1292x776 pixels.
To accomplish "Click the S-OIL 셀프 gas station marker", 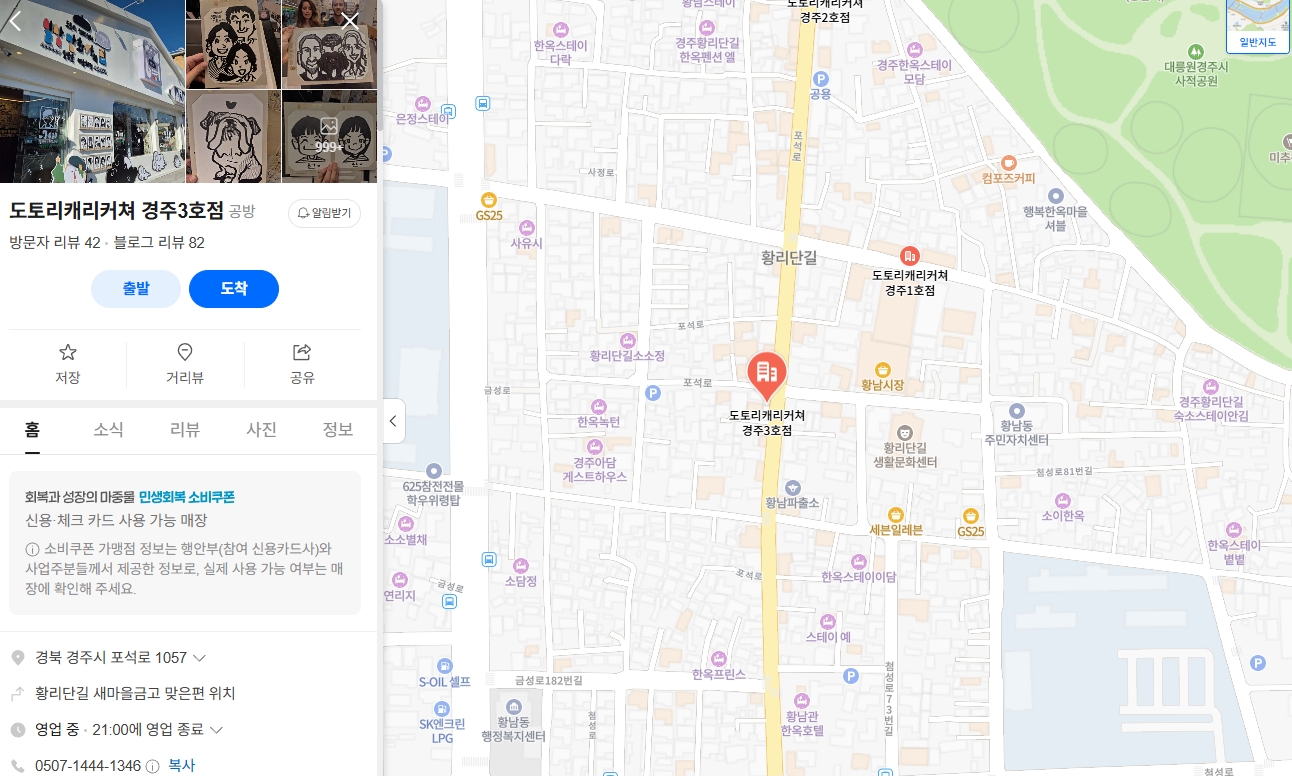I will (444, 667).
